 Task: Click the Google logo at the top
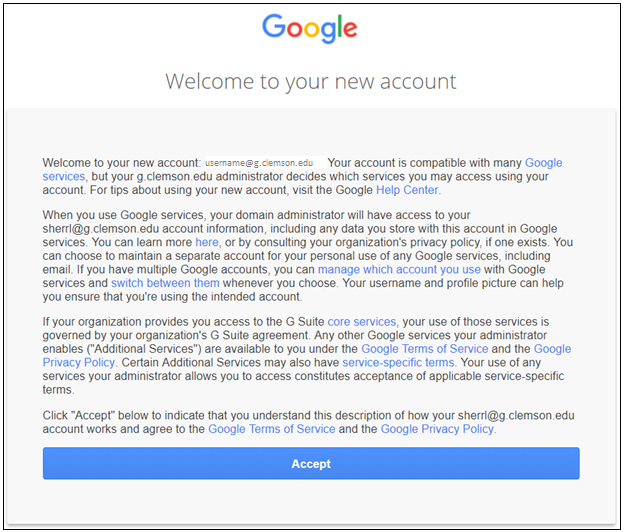310,28
